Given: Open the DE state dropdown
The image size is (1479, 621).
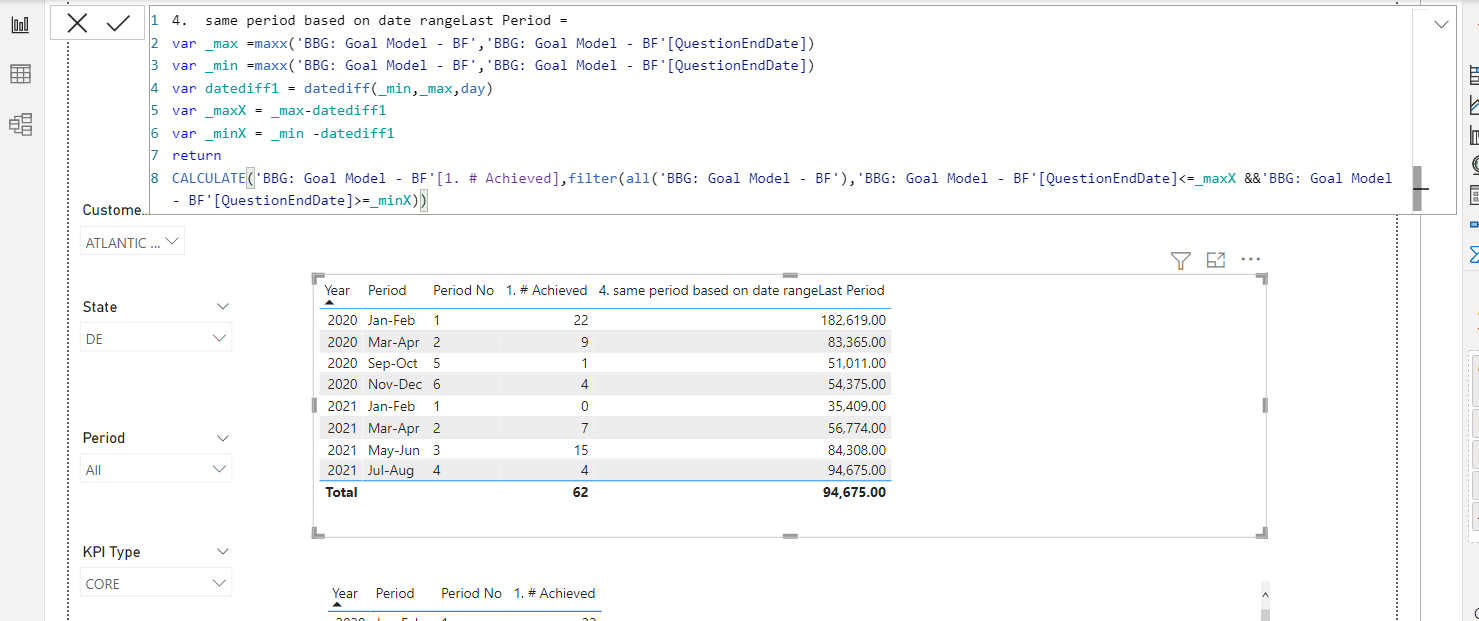Looking at the screenshot, I should click(x=156, y=339).
